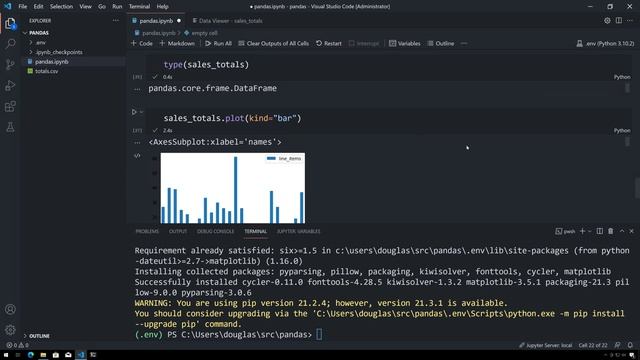Open the Explorer view in activity bar
The height and width of the screenshot is (360, 640).
[x=10, y=24]
